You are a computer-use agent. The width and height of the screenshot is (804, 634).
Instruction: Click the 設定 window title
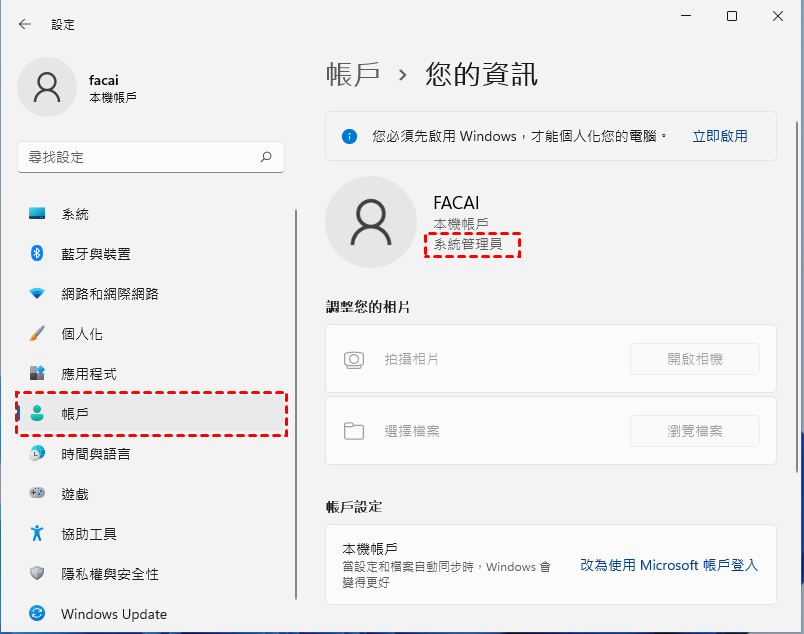point(63,24)
